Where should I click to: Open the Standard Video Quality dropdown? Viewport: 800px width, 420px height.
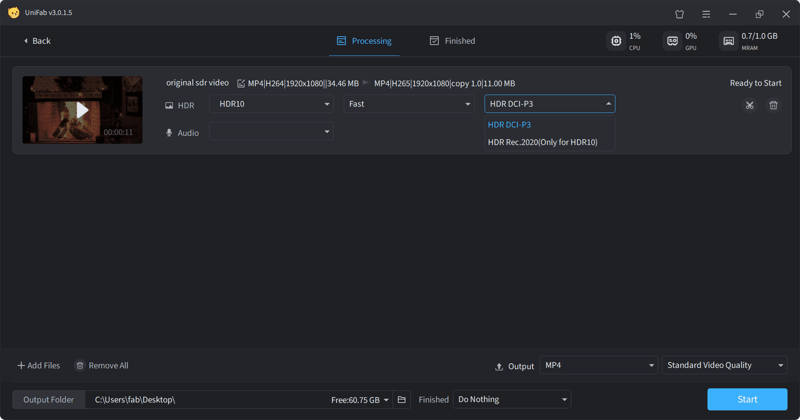click(x=724, y=366)
